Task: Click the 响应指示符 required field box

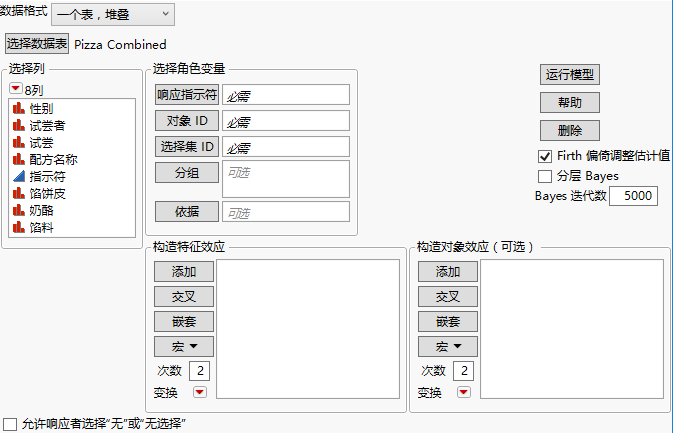Action: [x=286, y=95]
